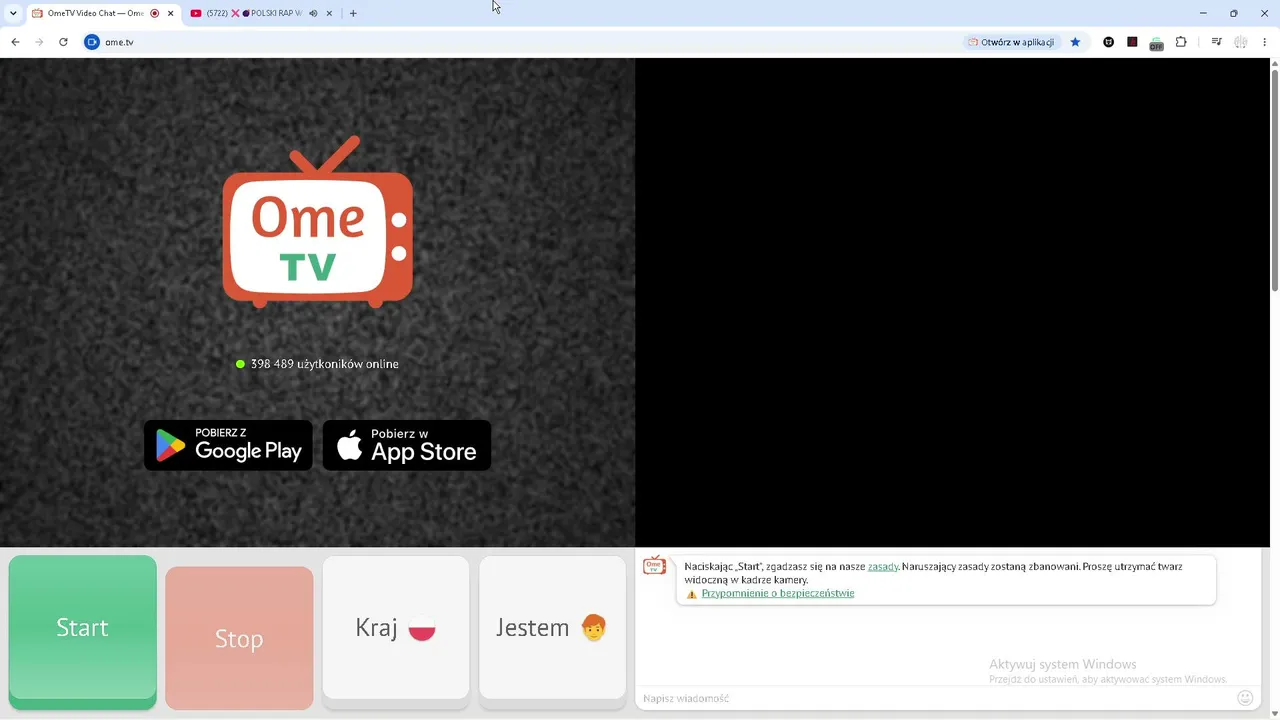Bookmark this page with the star icon
The width and height of the screenshot is (1280, 720).
(1075, 42)
